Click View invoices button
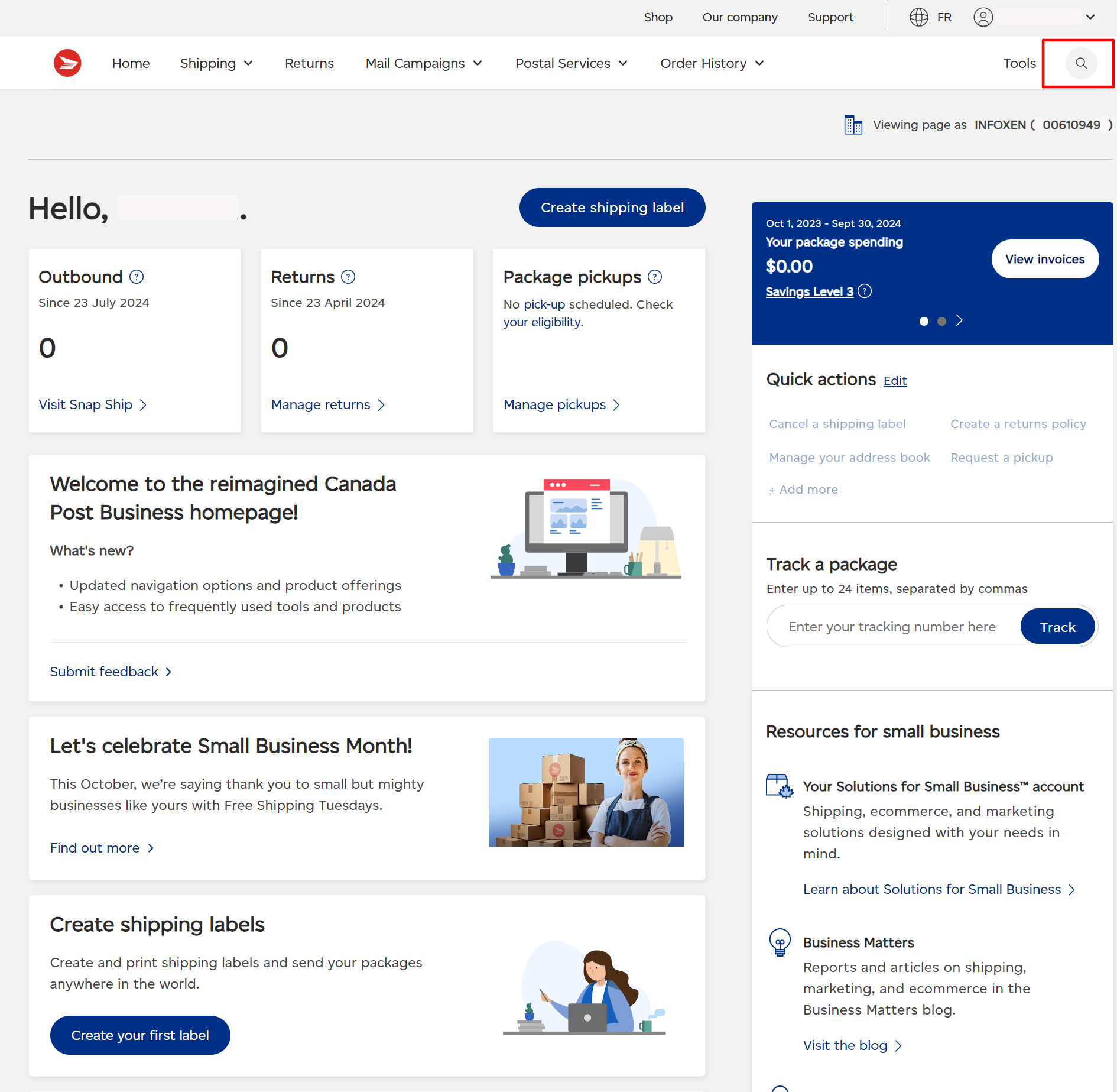The width and height of the screenshot is (1117, 1092). click(1045, 259)
